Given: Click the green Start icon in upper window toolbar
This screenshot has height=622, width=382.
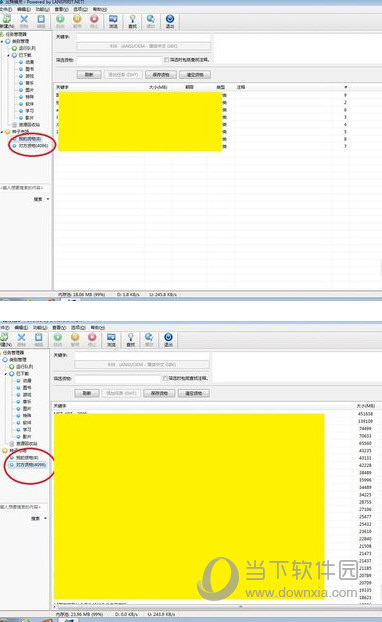Looking at the screenshot, I should [60, 20].
